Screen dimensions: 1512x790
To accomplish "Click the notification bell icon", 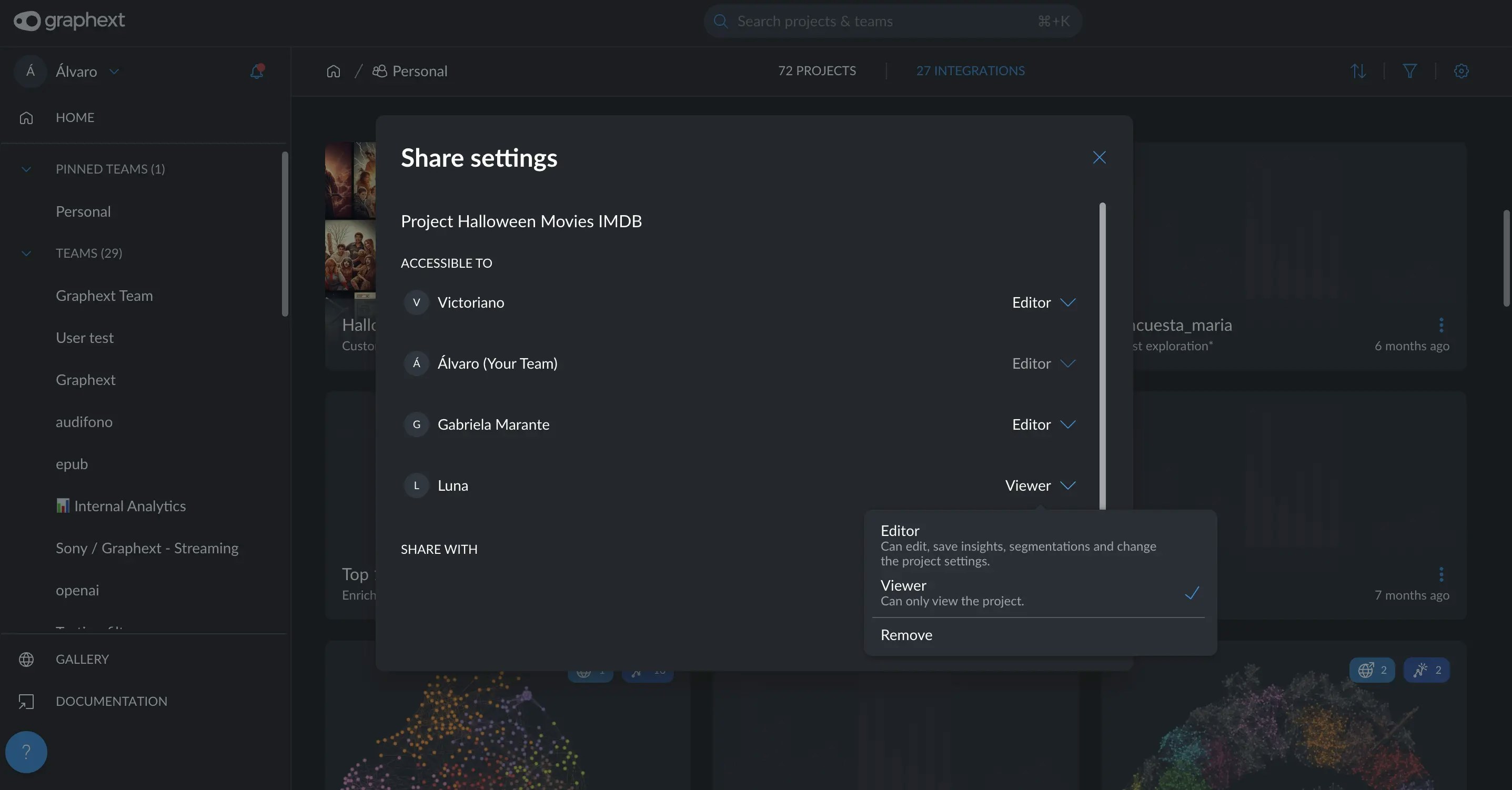I will (x=257, y=71).
